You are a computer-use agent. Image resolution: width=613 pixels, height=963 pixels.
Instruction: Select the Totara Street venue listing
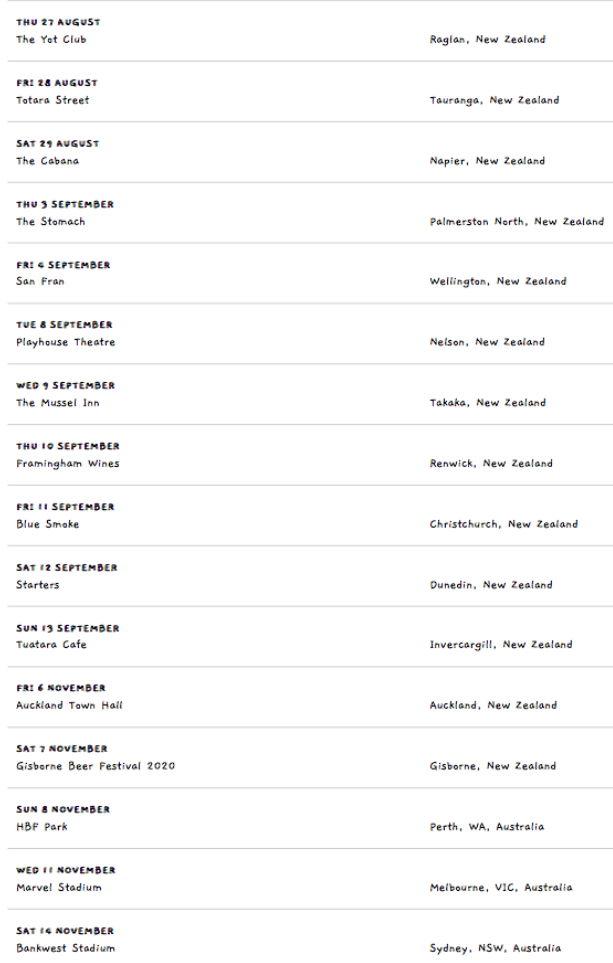tap(53, 100)
